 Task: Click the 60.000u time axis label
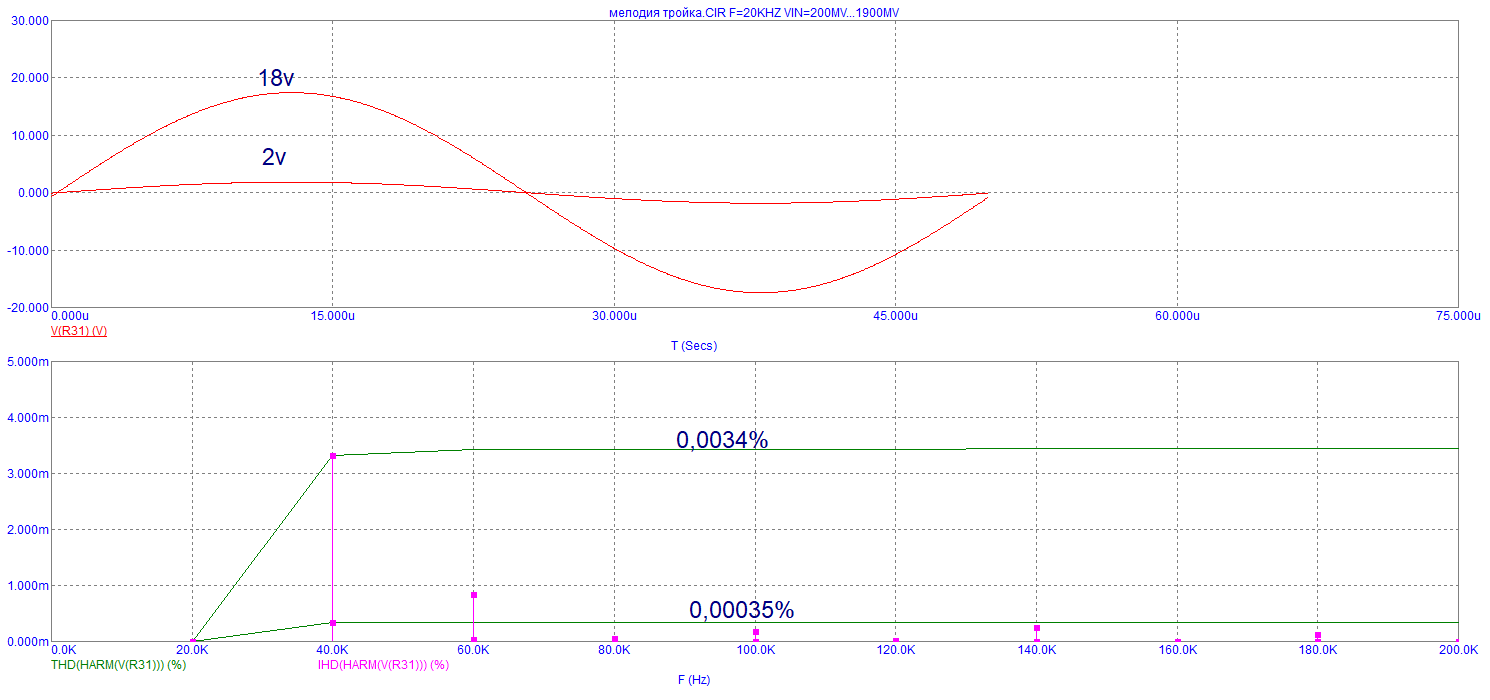pyautogui.click(x=1177, y=316)
